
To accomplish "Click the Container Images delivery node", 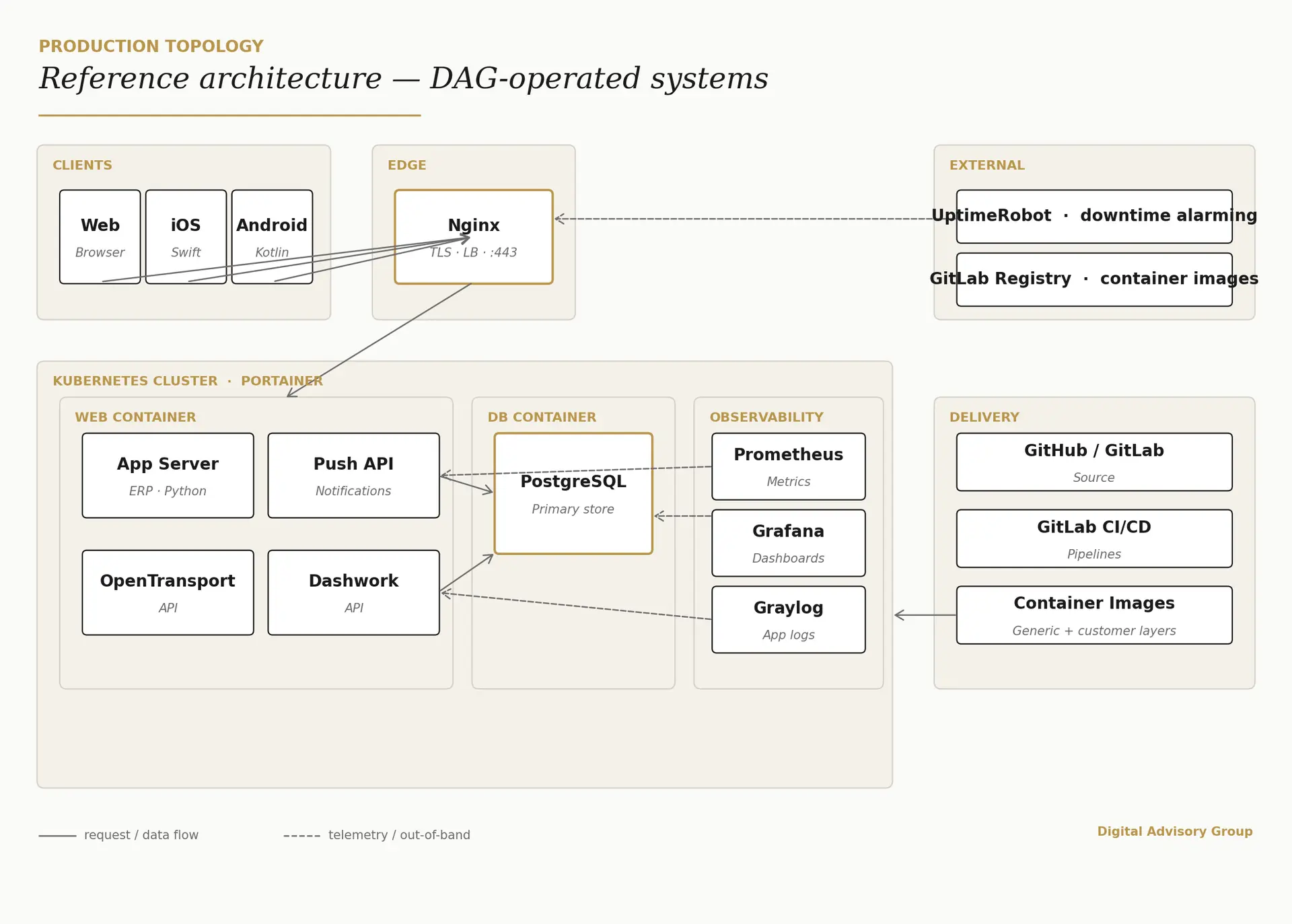I will click(x=1093, y=614).
